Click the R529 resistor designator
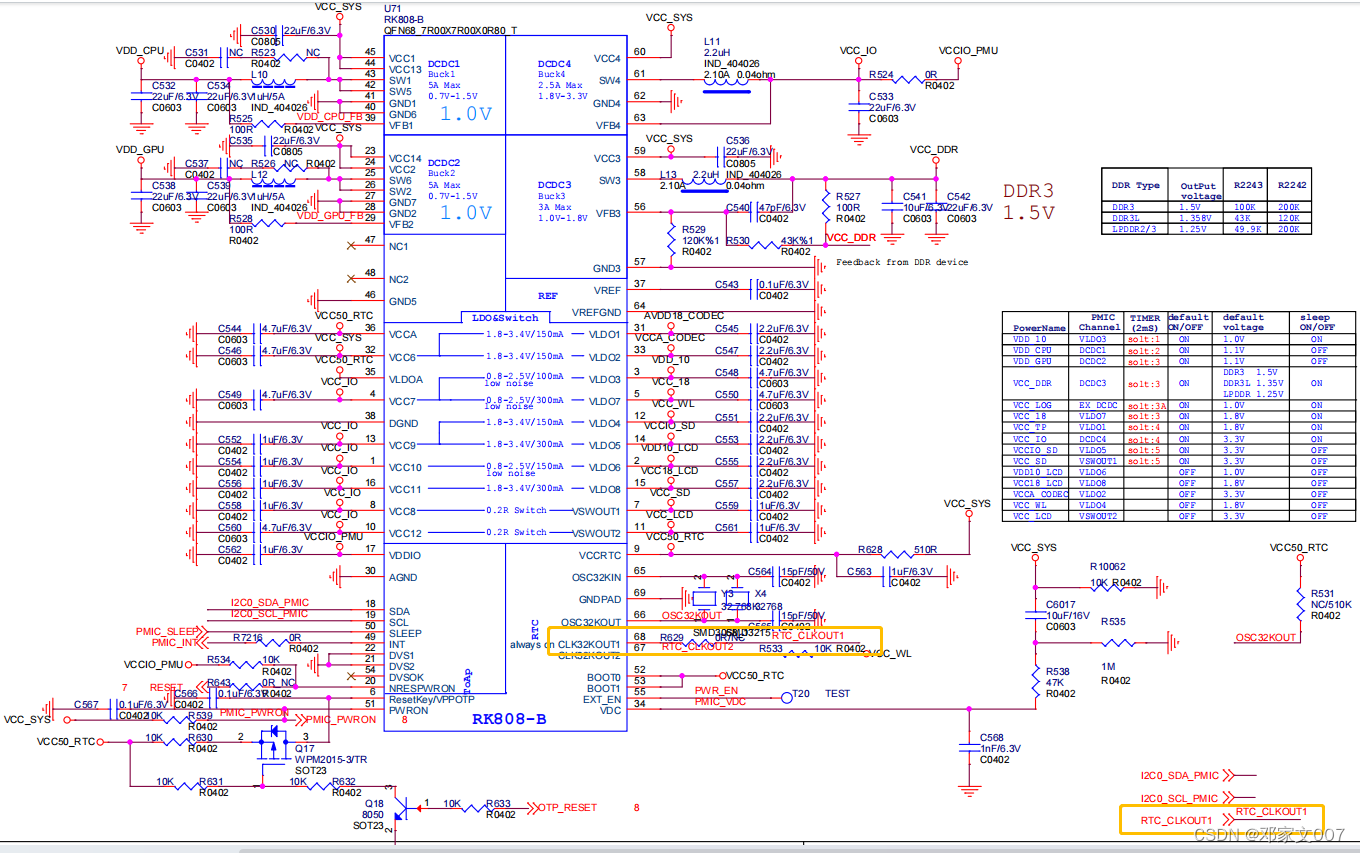This screenshot has width=1360, height=853. 695,230
